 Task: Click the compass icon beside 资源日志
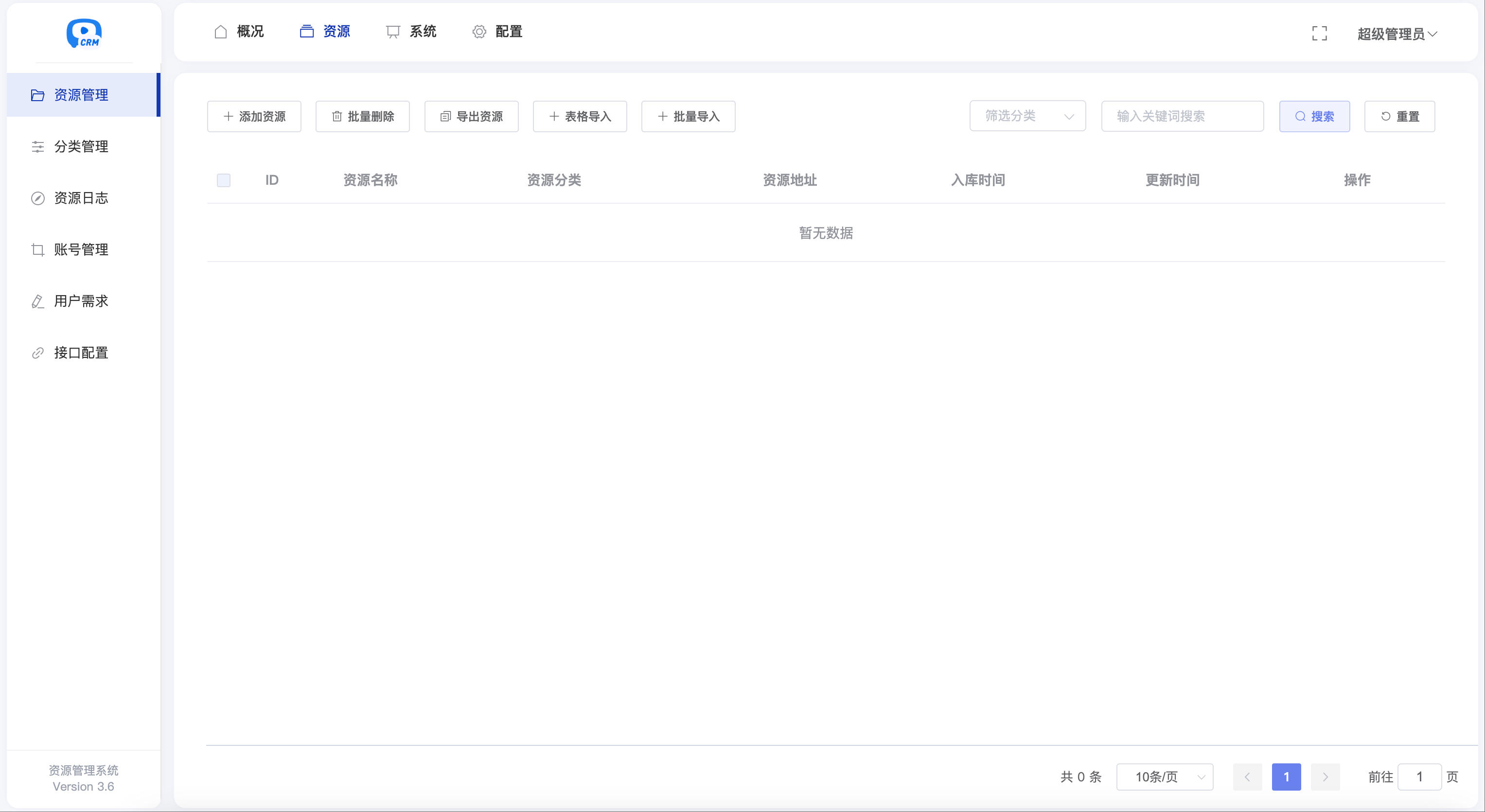point(37,198)
